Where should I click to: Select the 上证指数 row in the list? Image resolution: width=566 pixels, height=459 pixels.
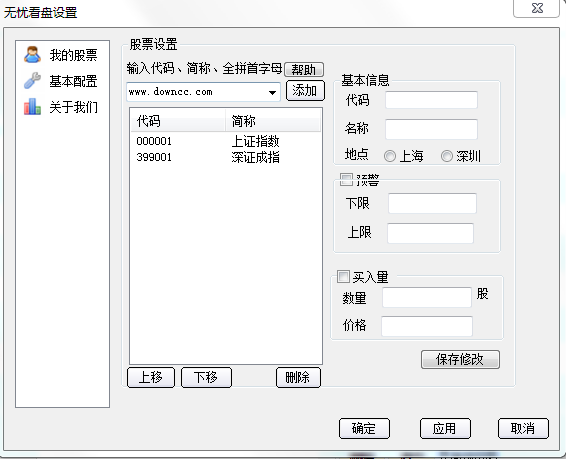[226, 141]
